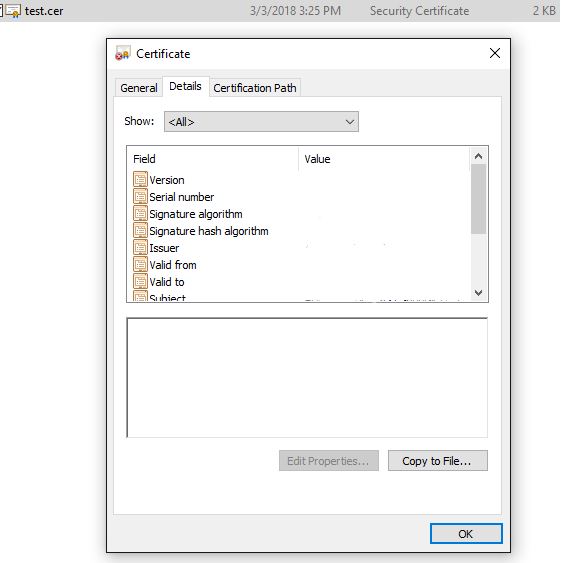Click the Signature hash algorithm field icon
Screen dimensions: 561x563
click(140, 231)
